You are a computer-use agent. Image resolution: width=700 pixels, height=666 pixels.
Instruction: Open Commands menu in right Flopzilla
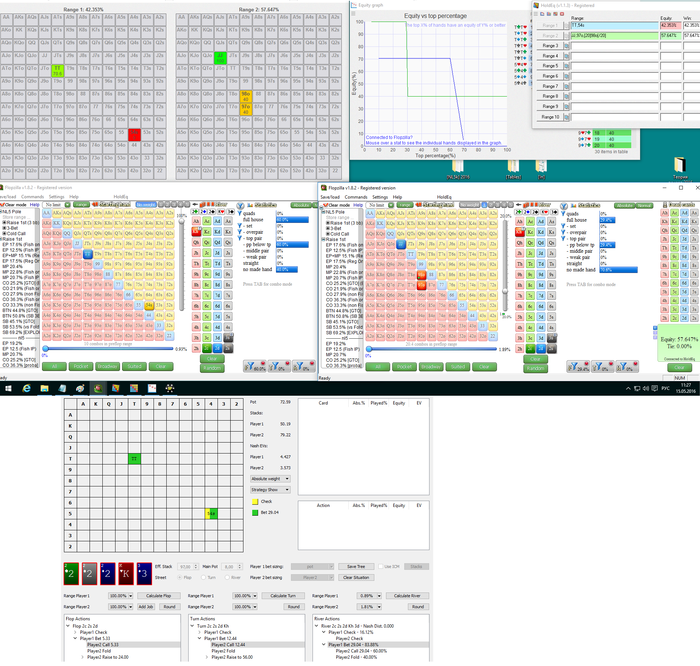[356, 197]
